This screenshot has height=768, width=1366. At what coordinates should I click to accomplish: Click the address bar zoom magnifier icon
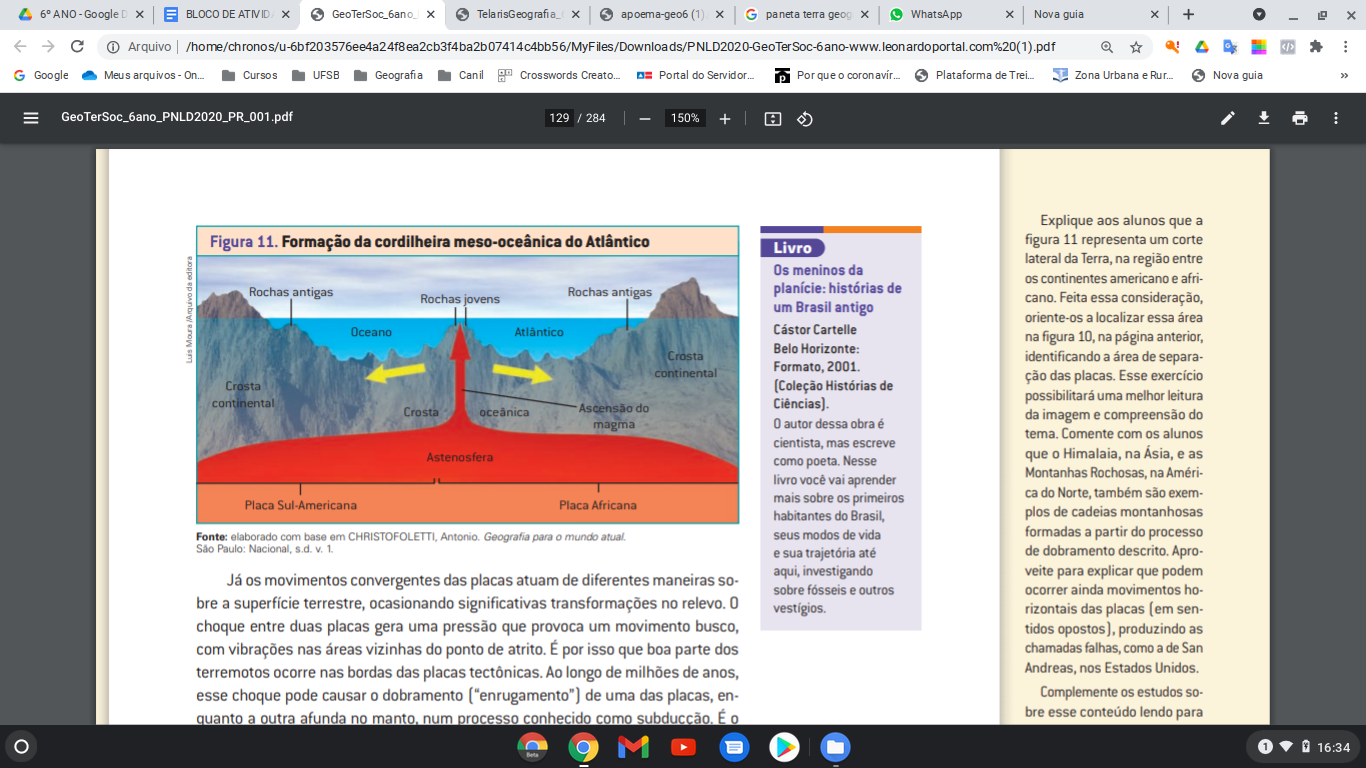[1107, 47]
